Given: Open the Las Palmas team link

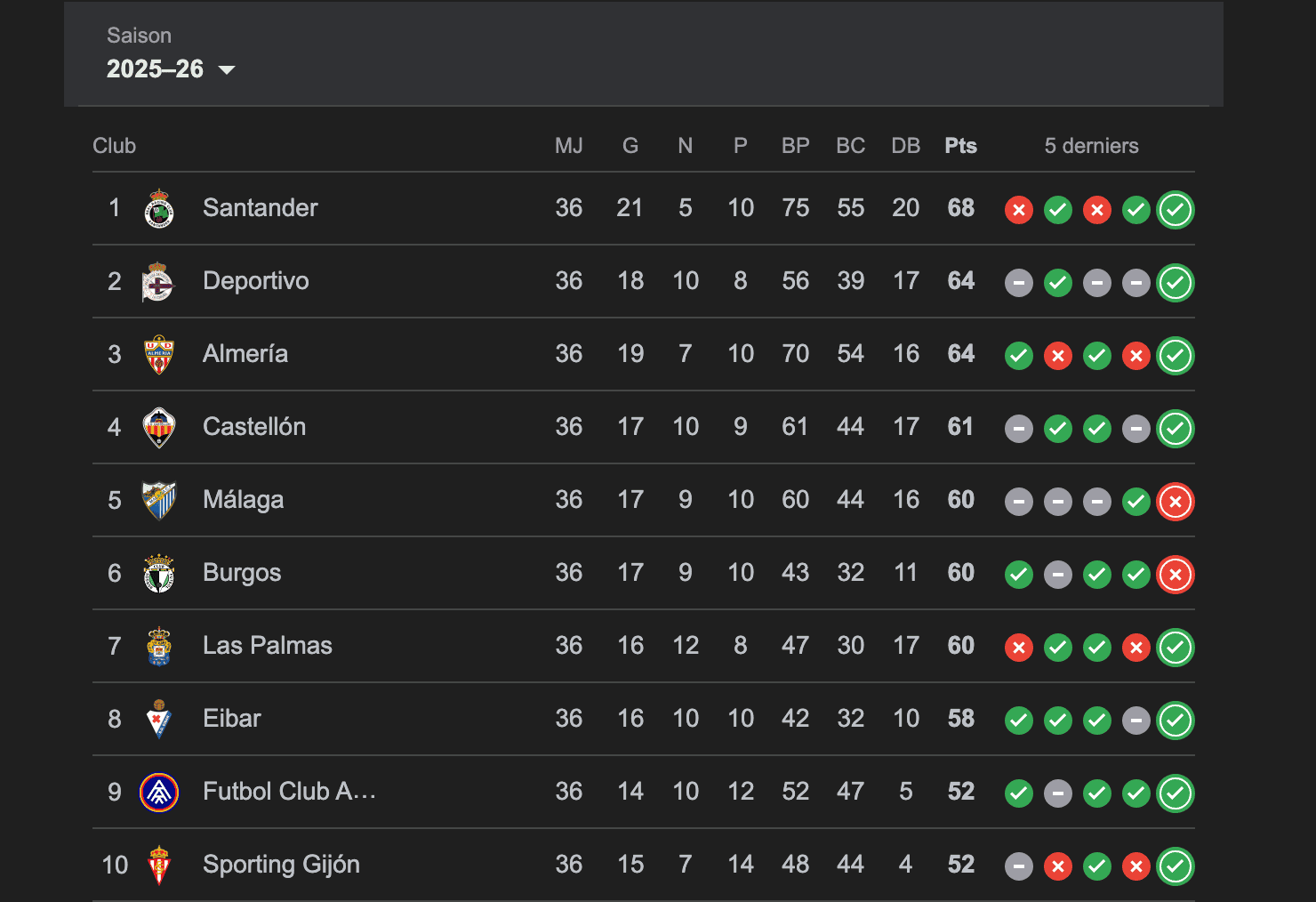Looking at the screenshot, I should pyautogui.click(x=267, y=646).
